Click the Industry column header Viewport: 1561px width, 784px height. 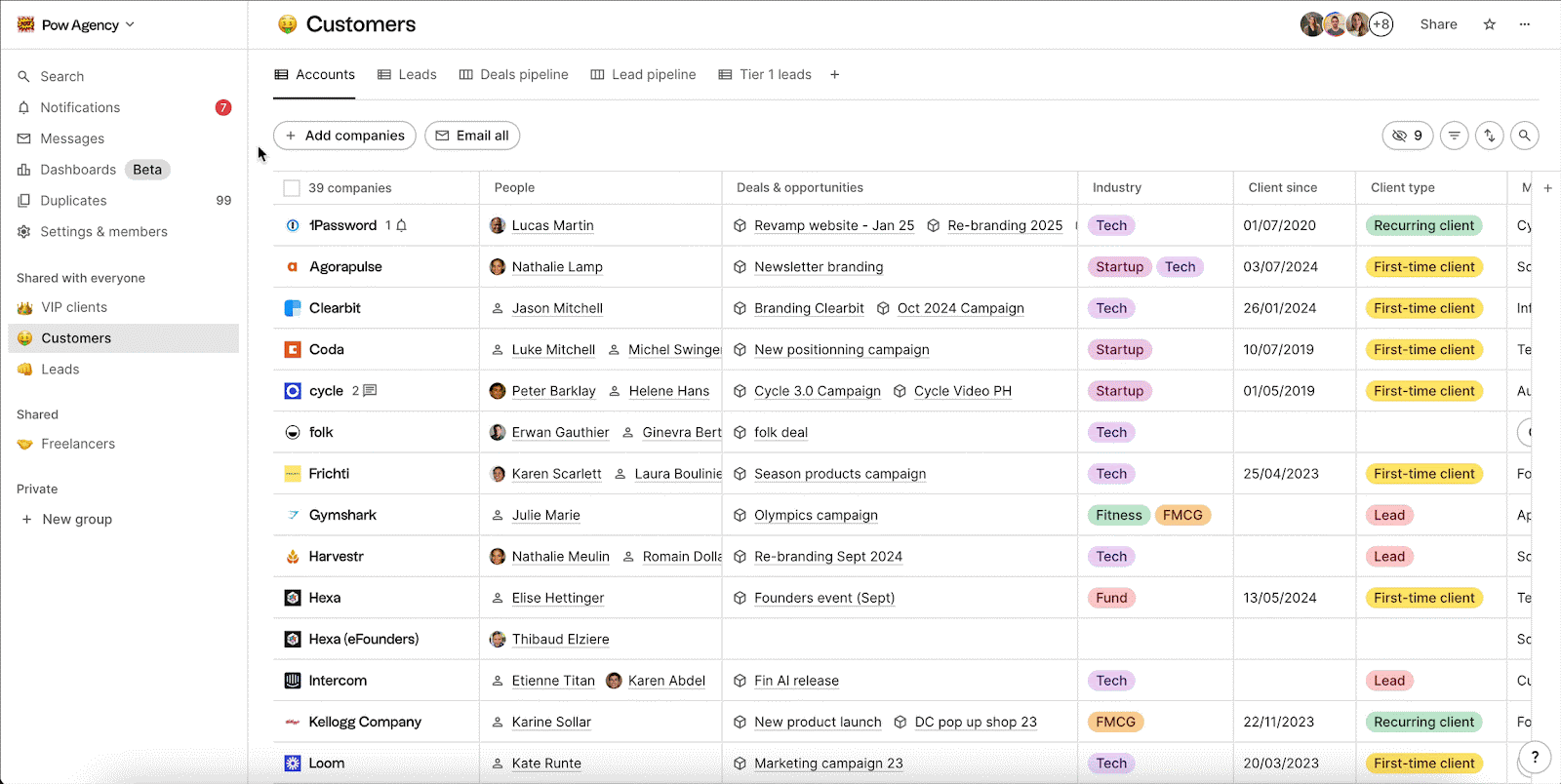coord(1117,188)
